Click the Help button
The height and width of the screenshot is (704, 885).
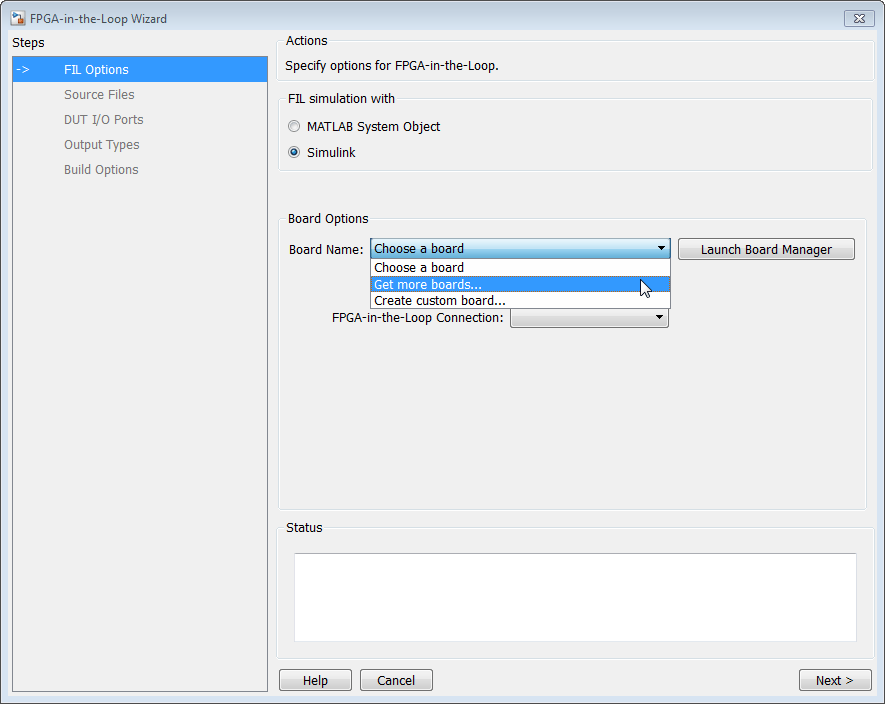tap(315, 680)
